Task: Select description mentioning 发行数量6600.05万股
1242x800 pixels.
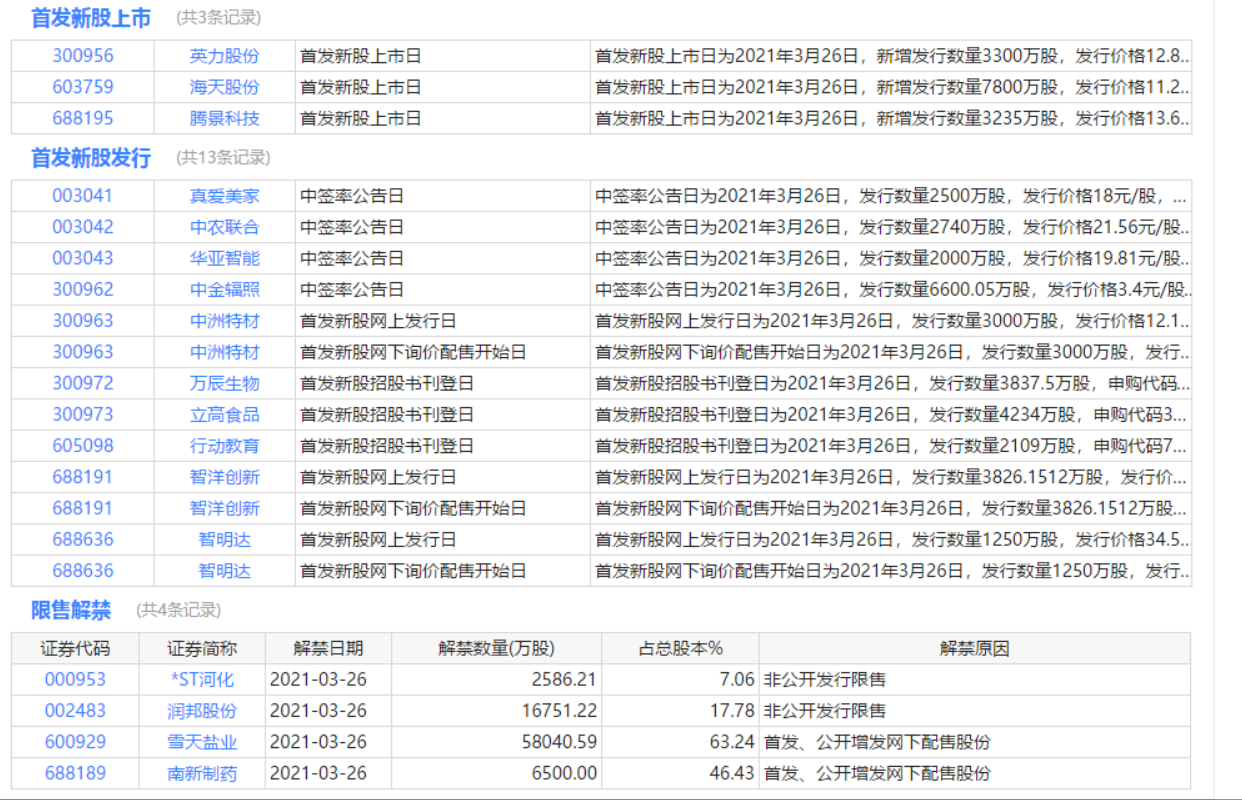Action: (892, 289)
